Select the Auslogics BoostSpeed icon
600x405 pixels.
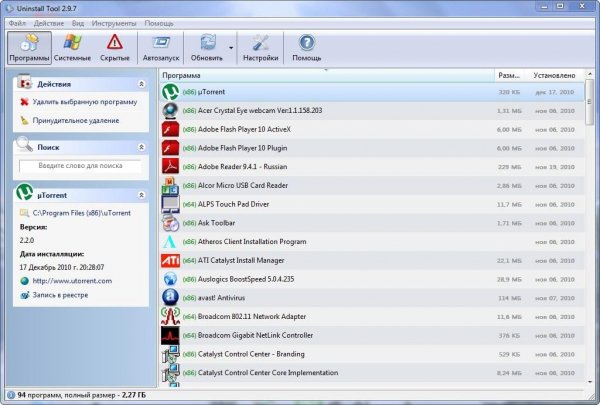click(170, 279)
